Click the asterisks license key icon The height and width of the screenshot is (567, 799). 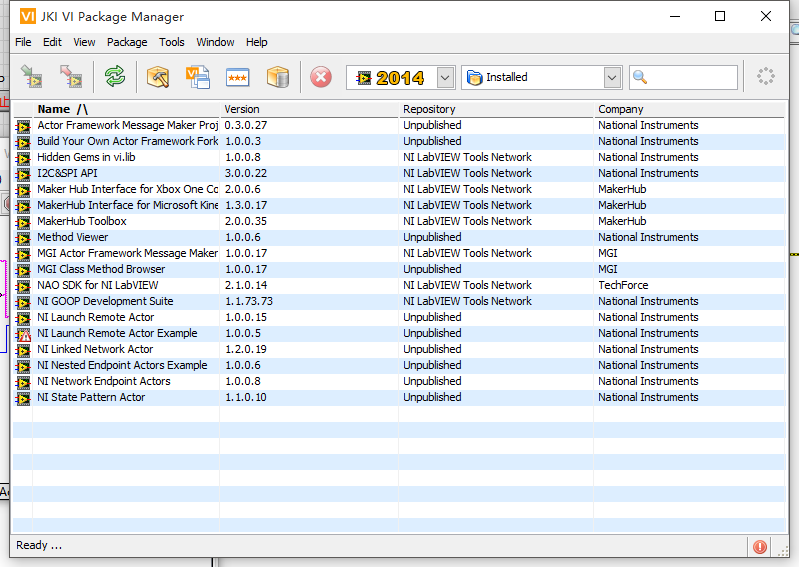(x=237, y=77)
